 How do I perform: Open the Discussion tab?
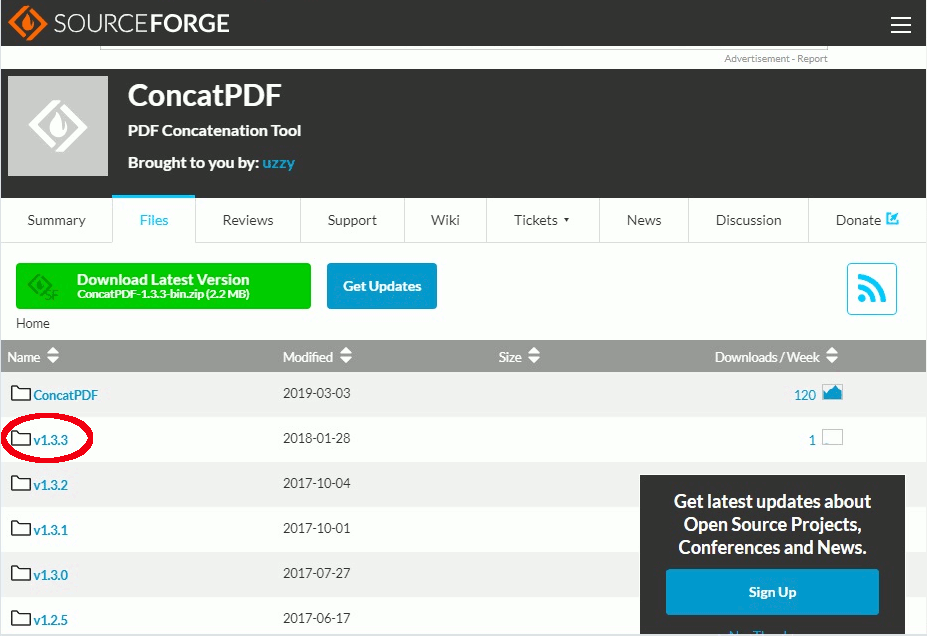tap(748, 220)
